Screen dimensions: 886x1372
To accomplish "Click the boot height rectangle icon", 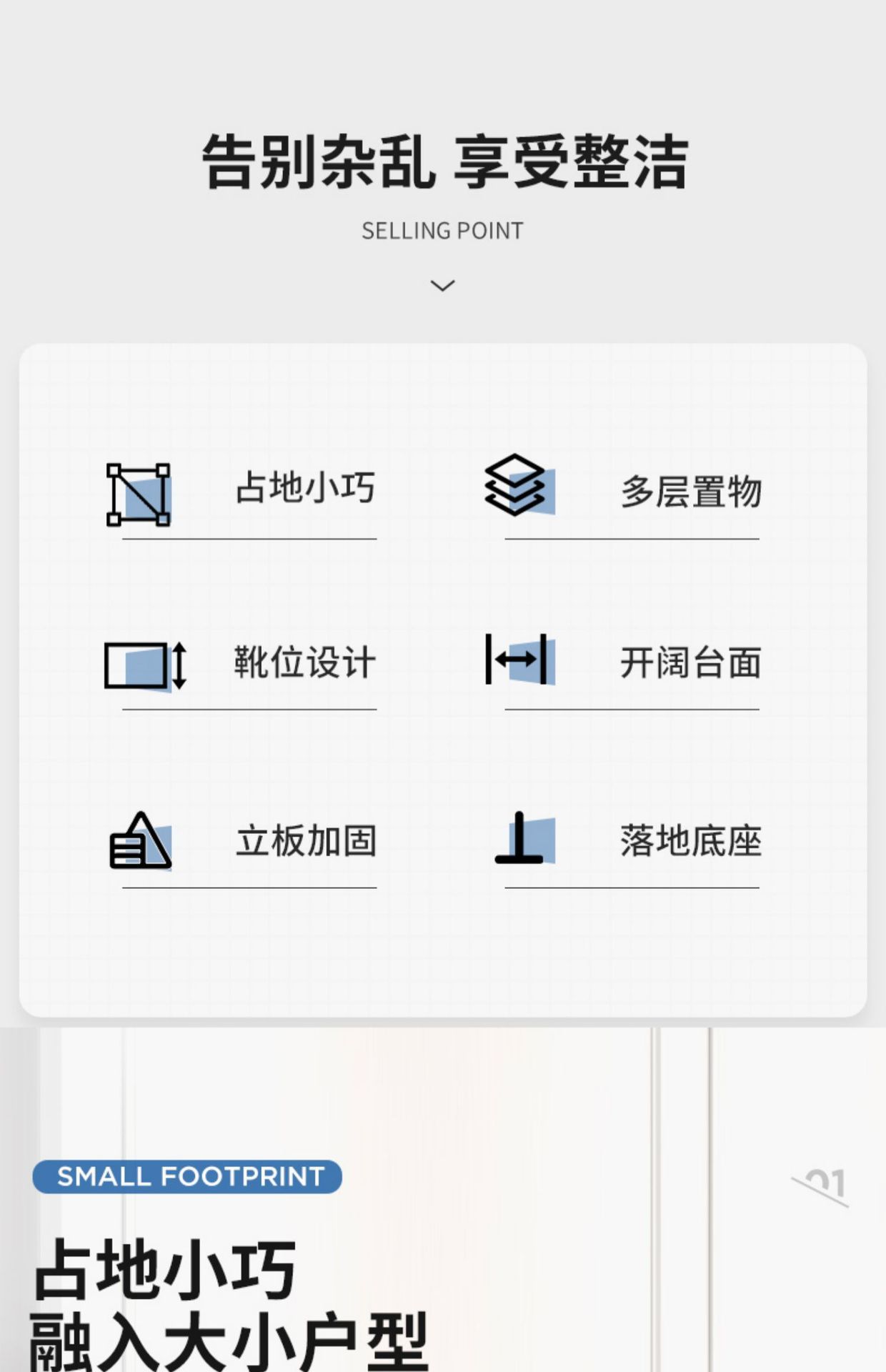I will [146, 666].
